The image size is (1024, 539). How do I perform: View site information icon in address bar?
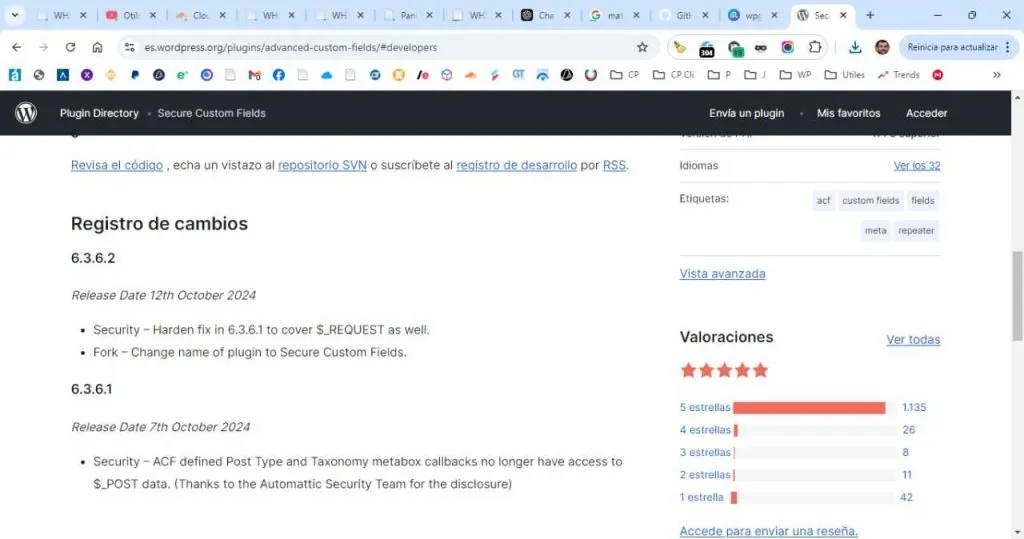129,47
